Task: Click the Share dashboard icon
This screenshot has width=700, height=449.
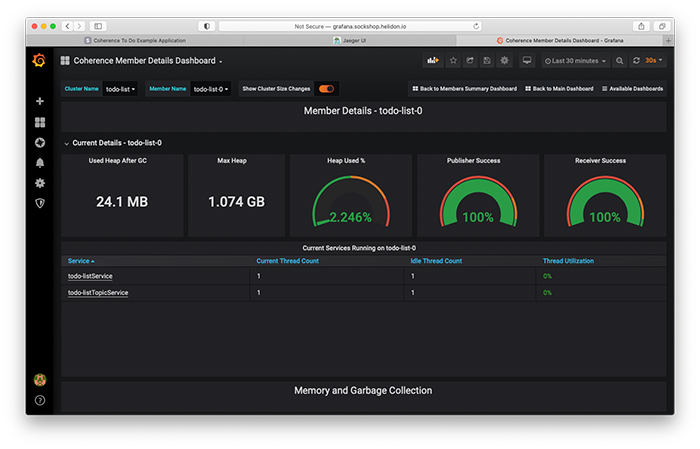Action: point(470,60)
